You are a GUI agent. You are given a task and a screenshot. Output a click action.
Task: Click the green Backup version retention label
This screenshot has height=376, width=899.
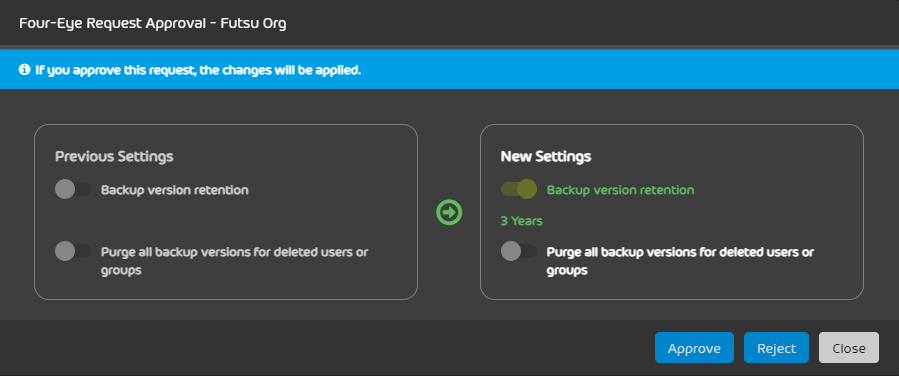[620, 190]
